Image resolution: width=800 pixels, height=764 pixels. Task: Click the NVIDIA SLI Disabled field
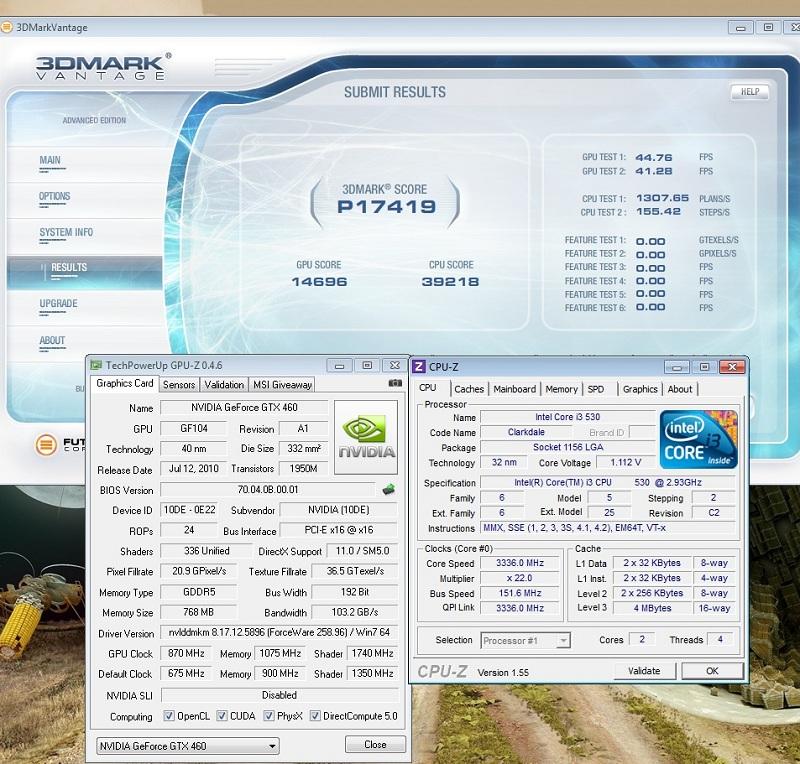[279, 695]
